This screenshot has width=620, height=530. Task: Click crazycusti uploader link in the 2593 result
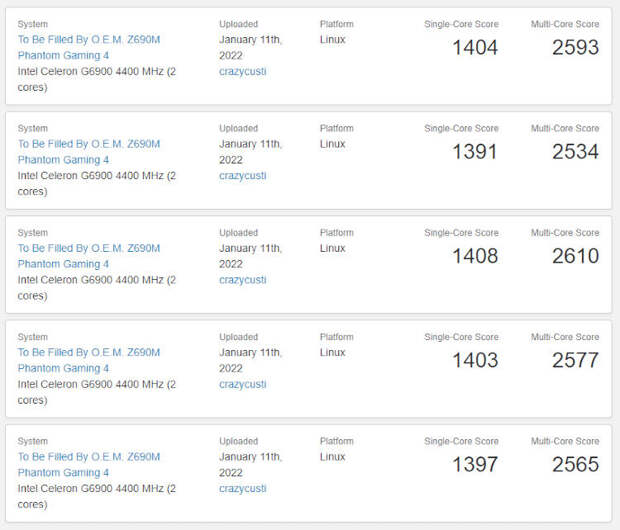[242, 72]
